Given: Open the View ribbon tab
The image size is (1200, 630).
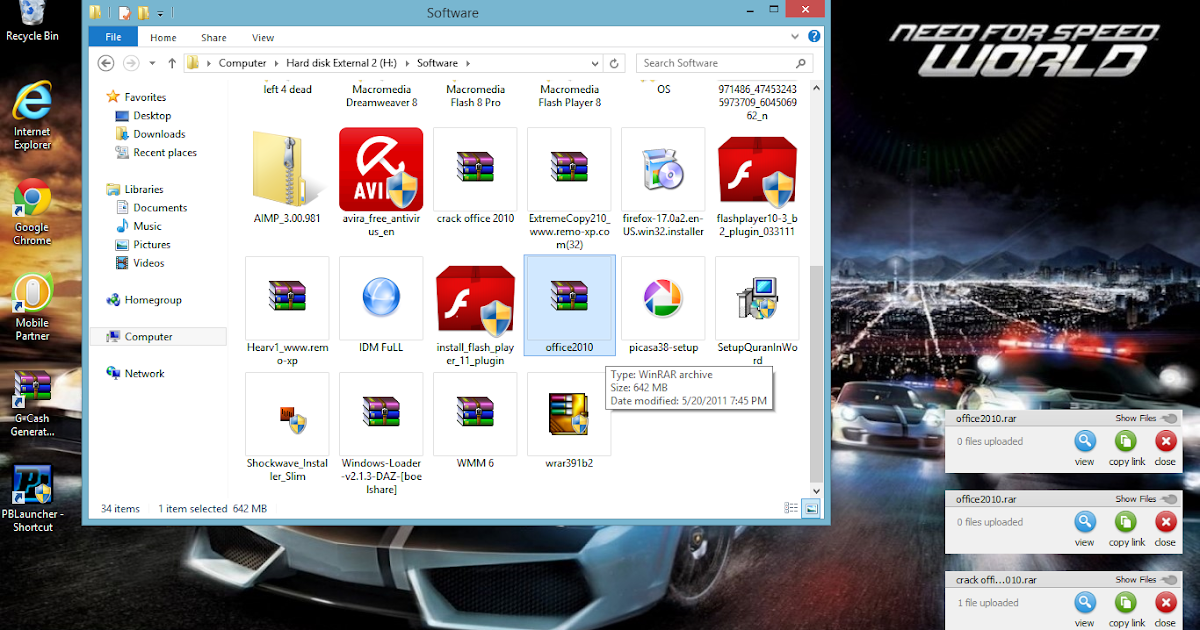Looking at the screenshot, I should tap(263, 38).
